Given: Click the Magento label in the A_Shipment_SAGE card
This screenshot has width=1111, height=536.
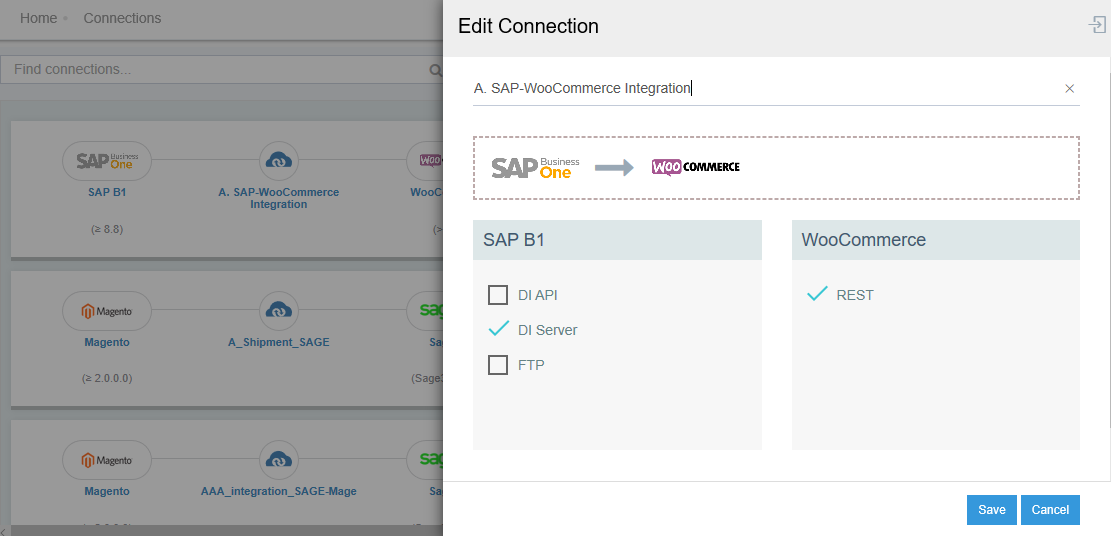Looking at the screenshot, I should (107, 342).
